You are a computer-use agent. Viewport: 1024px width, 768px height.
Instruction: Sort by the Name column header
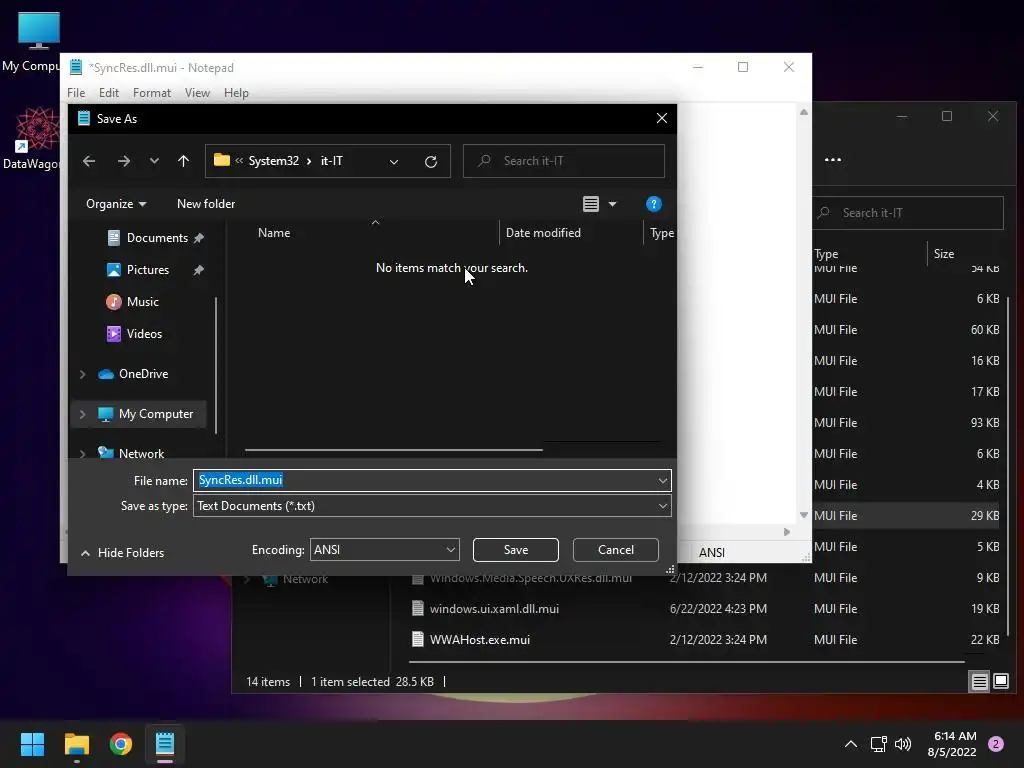[x=274, y=232]
